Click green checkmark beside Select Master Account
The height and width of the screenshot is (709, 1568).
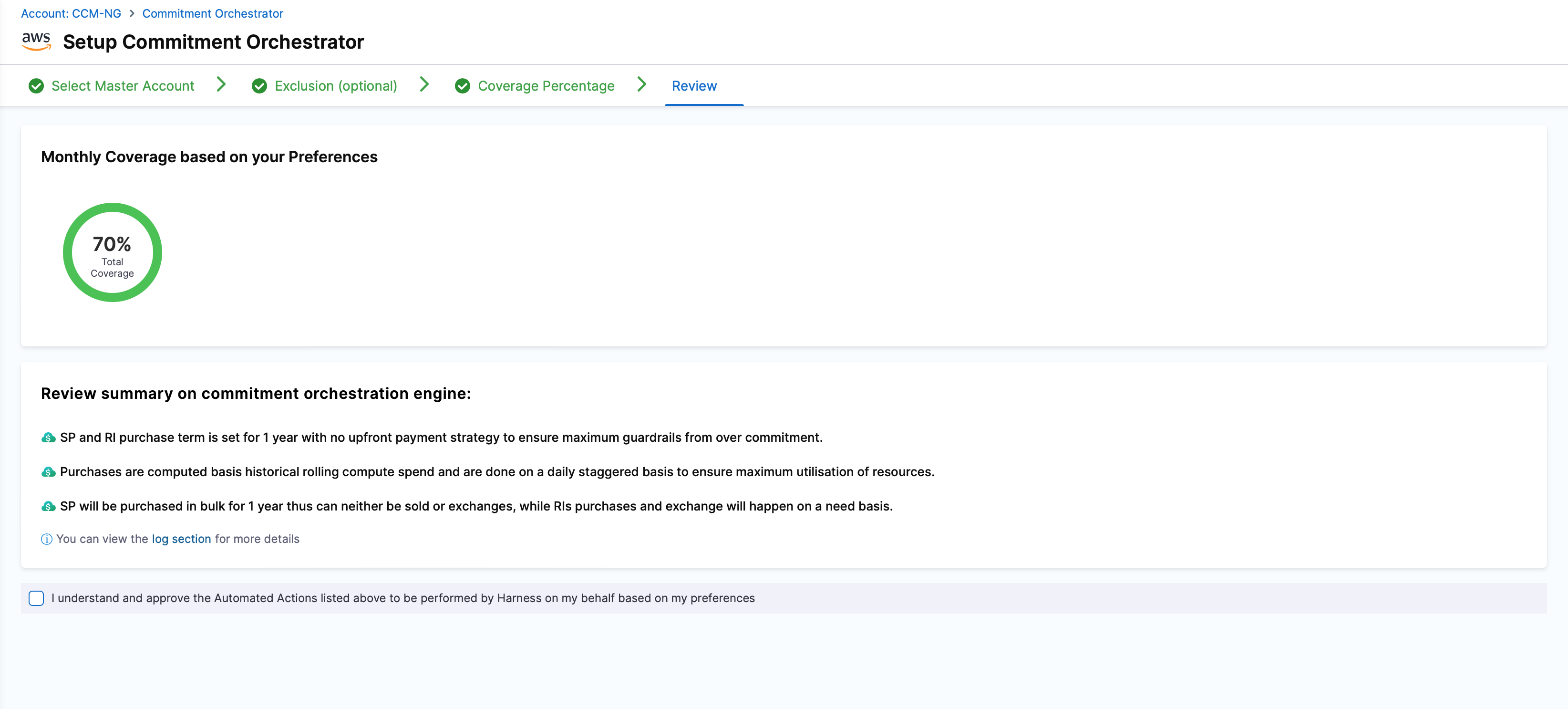[36, 86]
